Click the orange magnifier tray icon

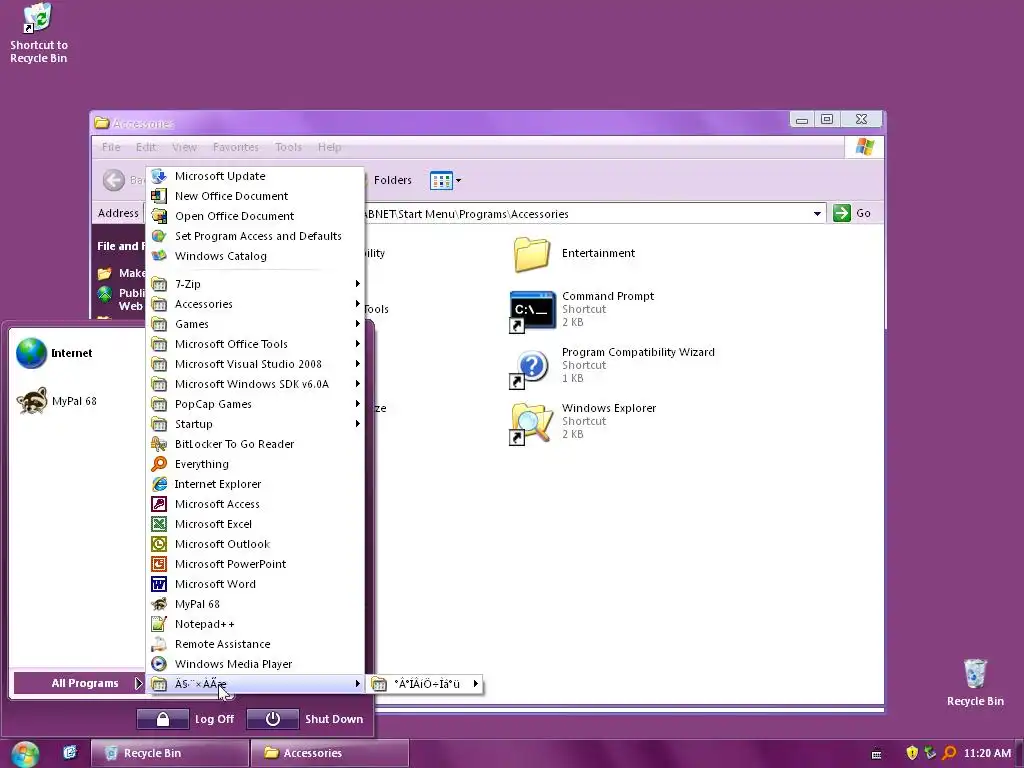click(950, 753)
